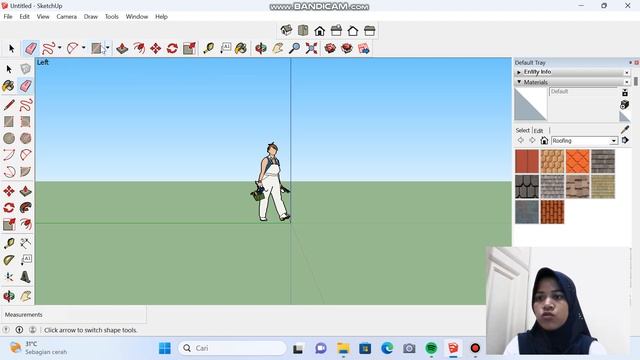Choose the Offset tool in the top toolbar
This screenshot has width=640, height=360.
coord(139,49)
